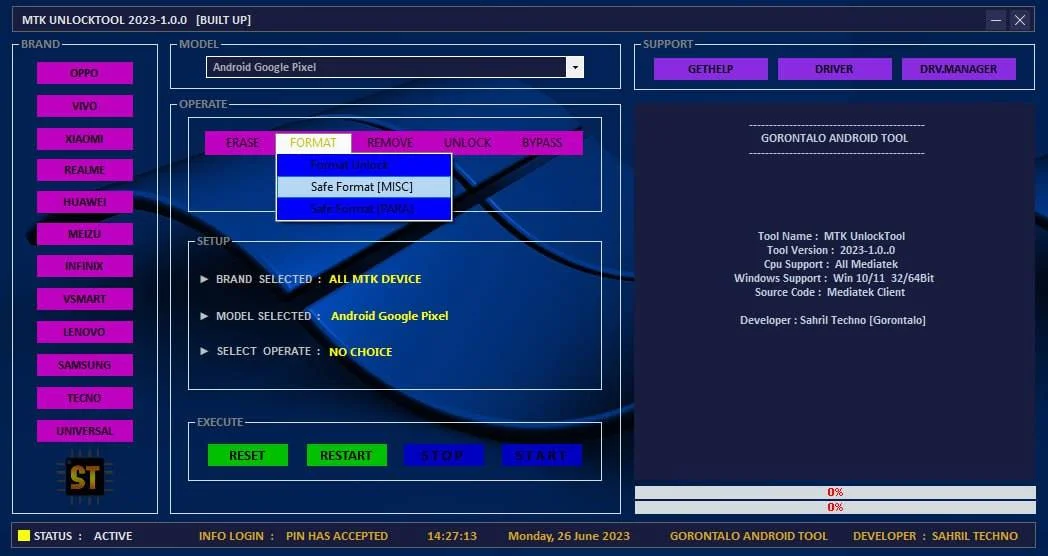1048x556 pixels.
Task: Minimize the MTK UnlockTool window
Action: point(996,20)
